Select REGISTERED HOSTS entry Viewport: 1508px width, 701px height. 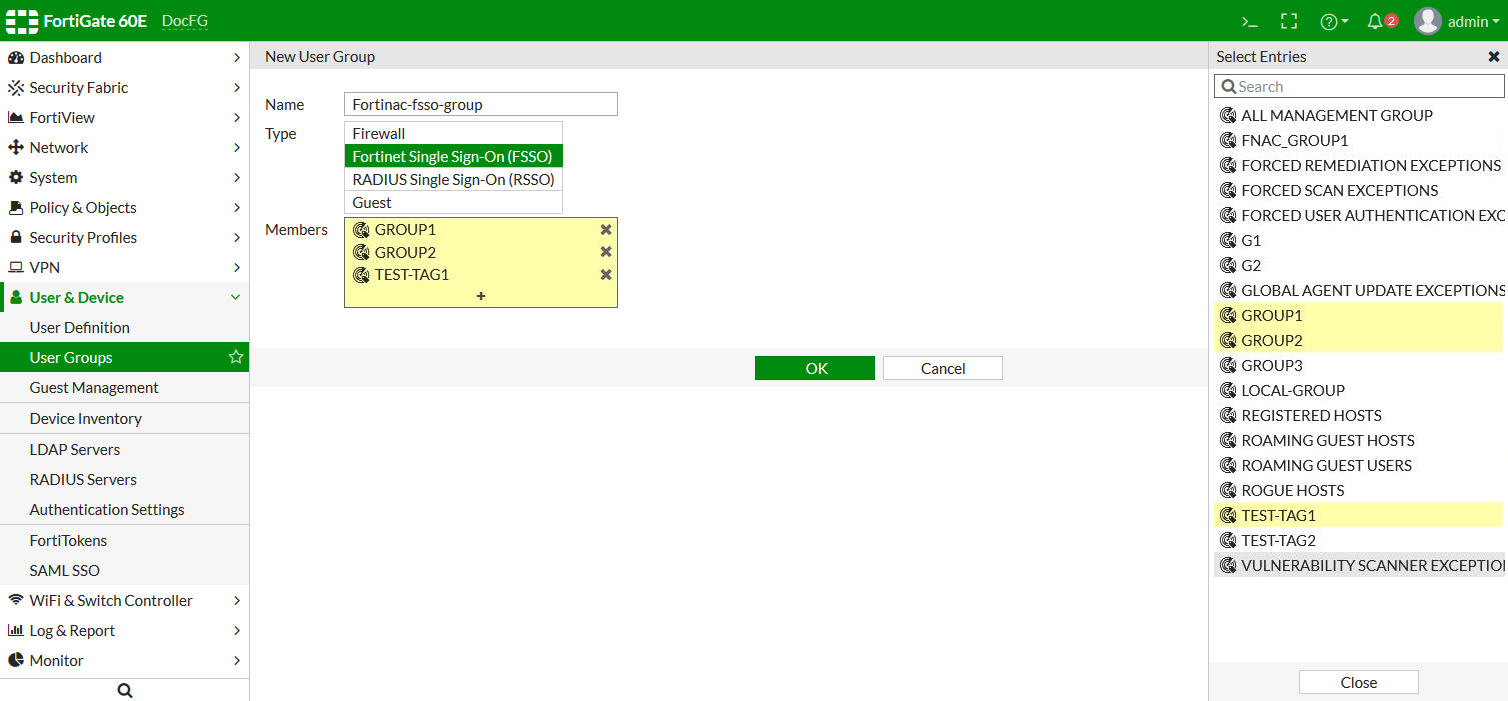pos(1359,415)
